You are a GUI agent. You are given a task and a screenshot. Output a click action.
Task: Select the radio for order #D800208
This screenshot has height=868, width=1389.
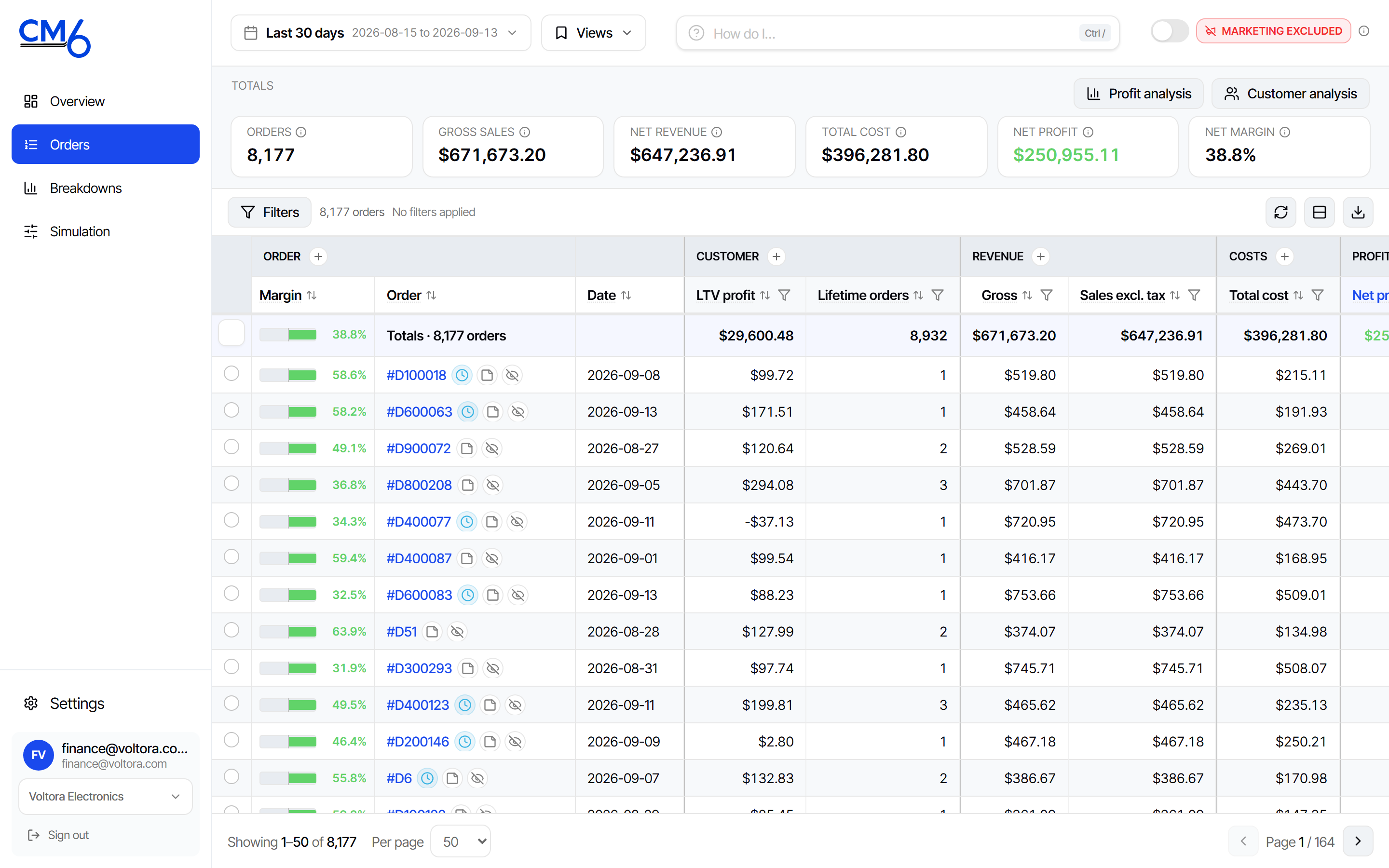(x=231, y=483)
